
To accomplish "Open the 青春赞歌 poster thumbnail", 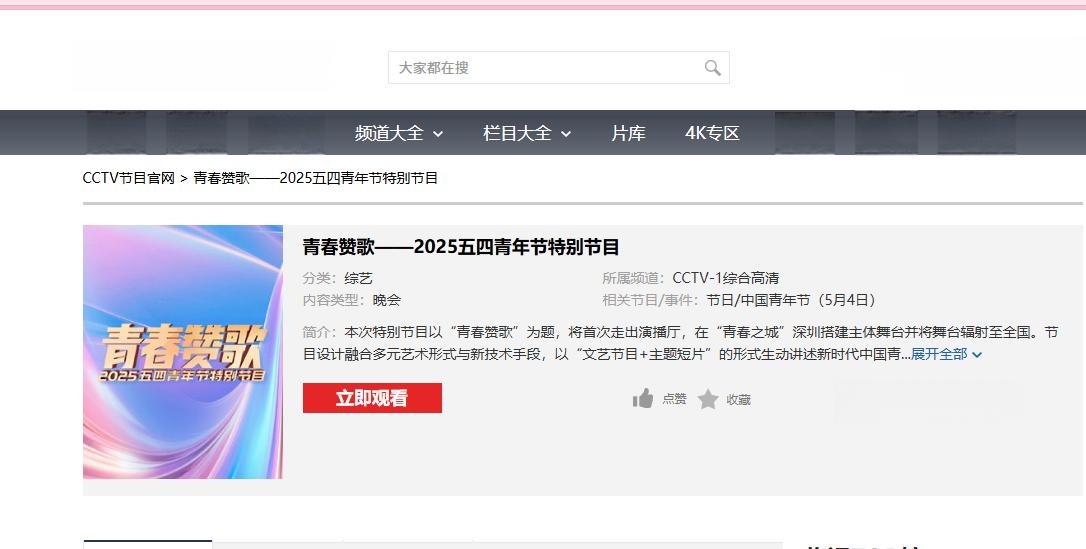I will pyautogui.click(x=183, y=352).
